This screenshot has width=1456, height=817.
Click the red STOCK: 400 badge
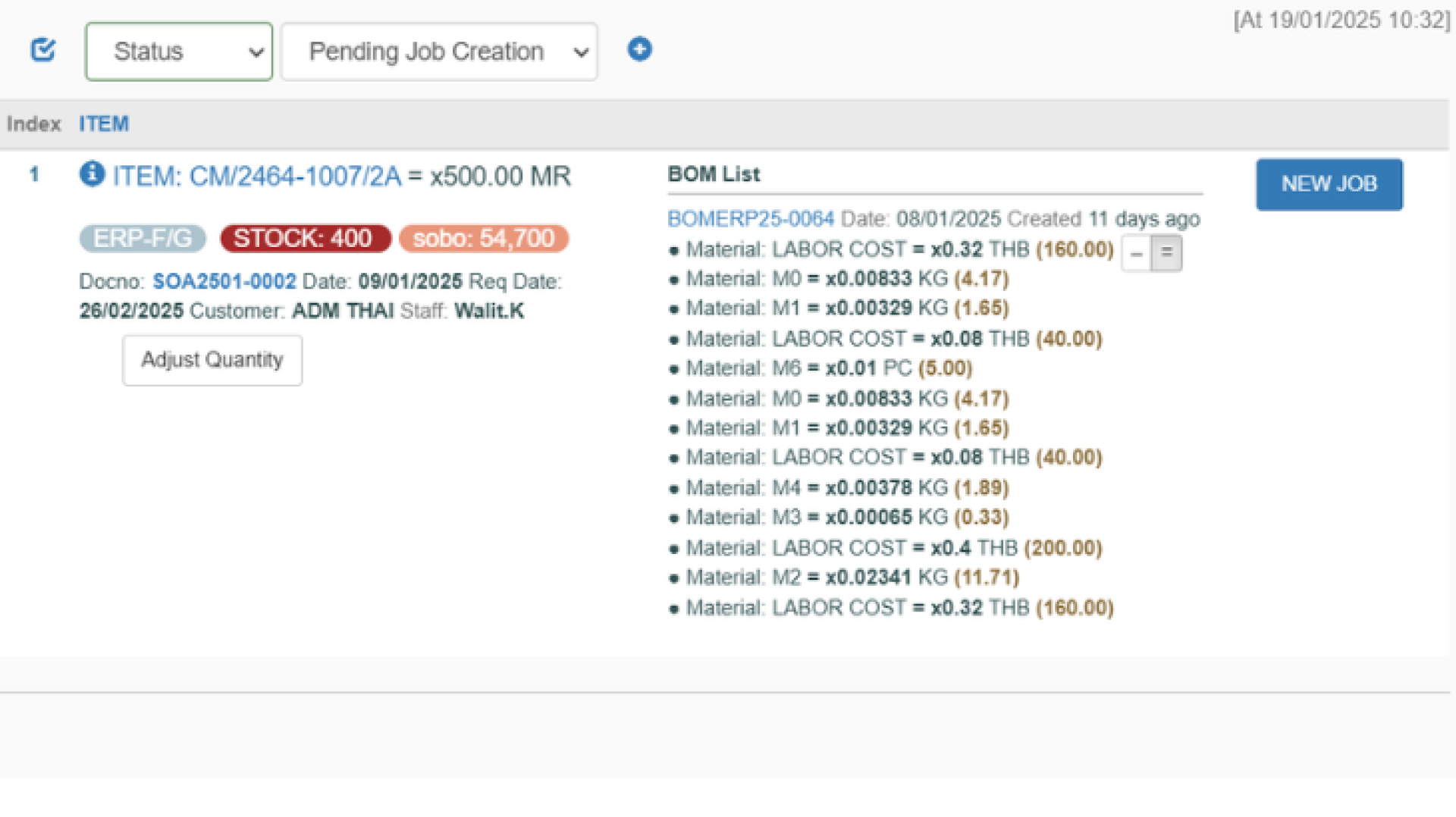click(x=305, y=238)
